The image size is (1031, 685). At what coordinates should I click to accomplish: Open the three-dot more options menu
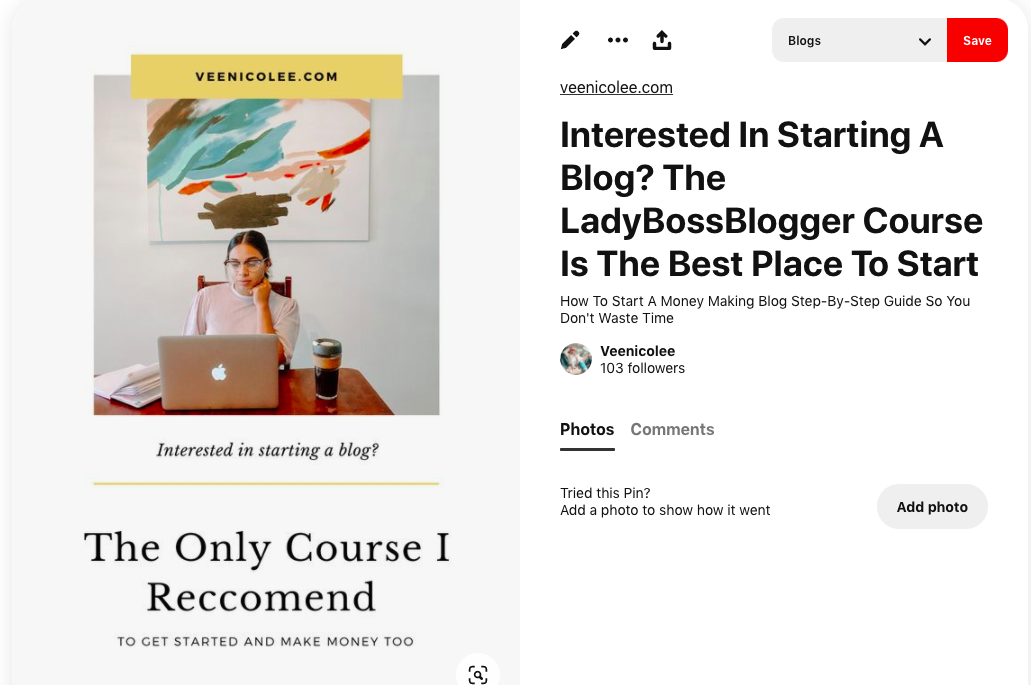[618, 40]
